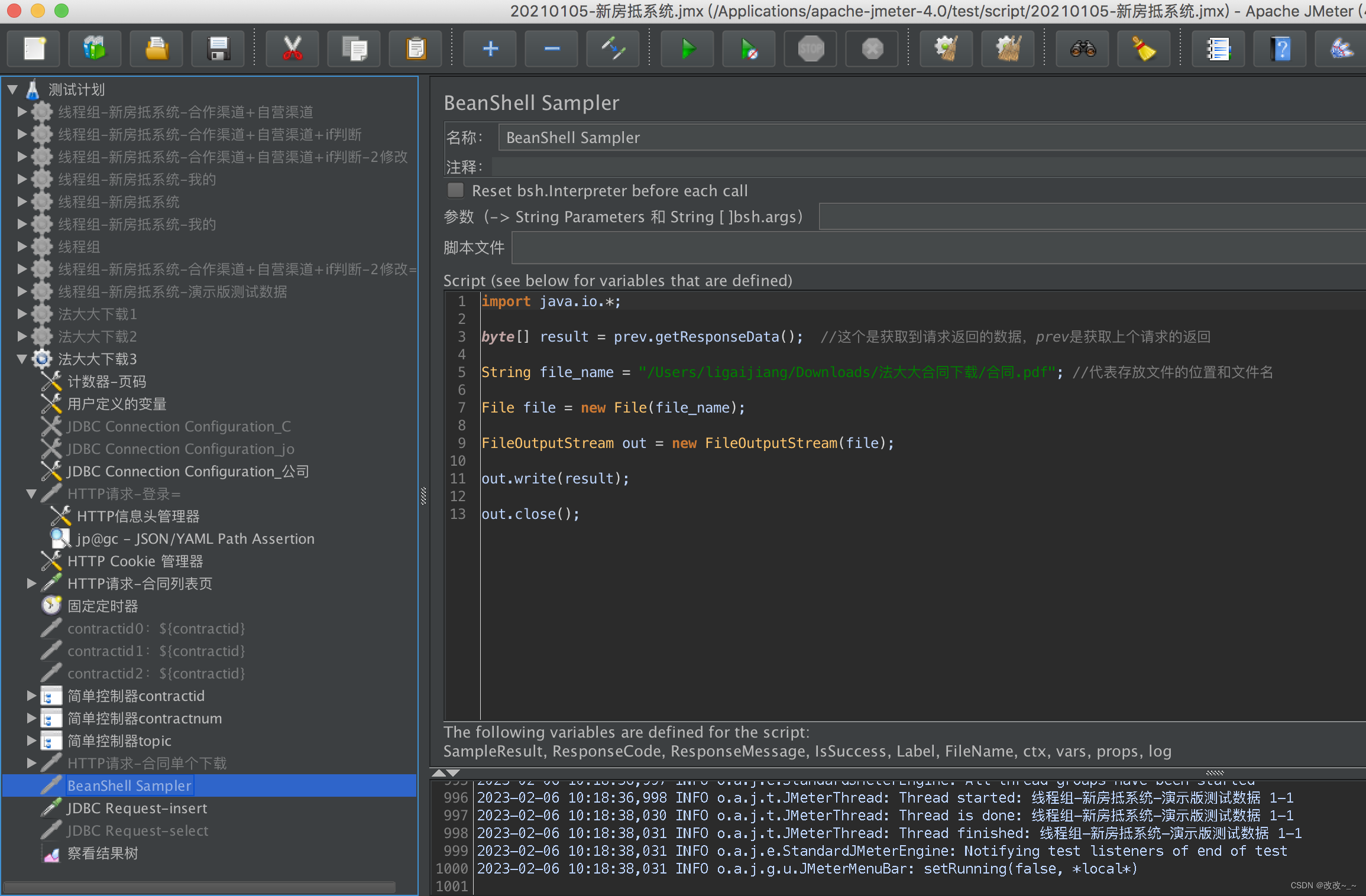Select thread group 线程组-新房抵系统-我的 first entry
The width and height of the screenshot is (1366, 896).
[x=137, y=179]
